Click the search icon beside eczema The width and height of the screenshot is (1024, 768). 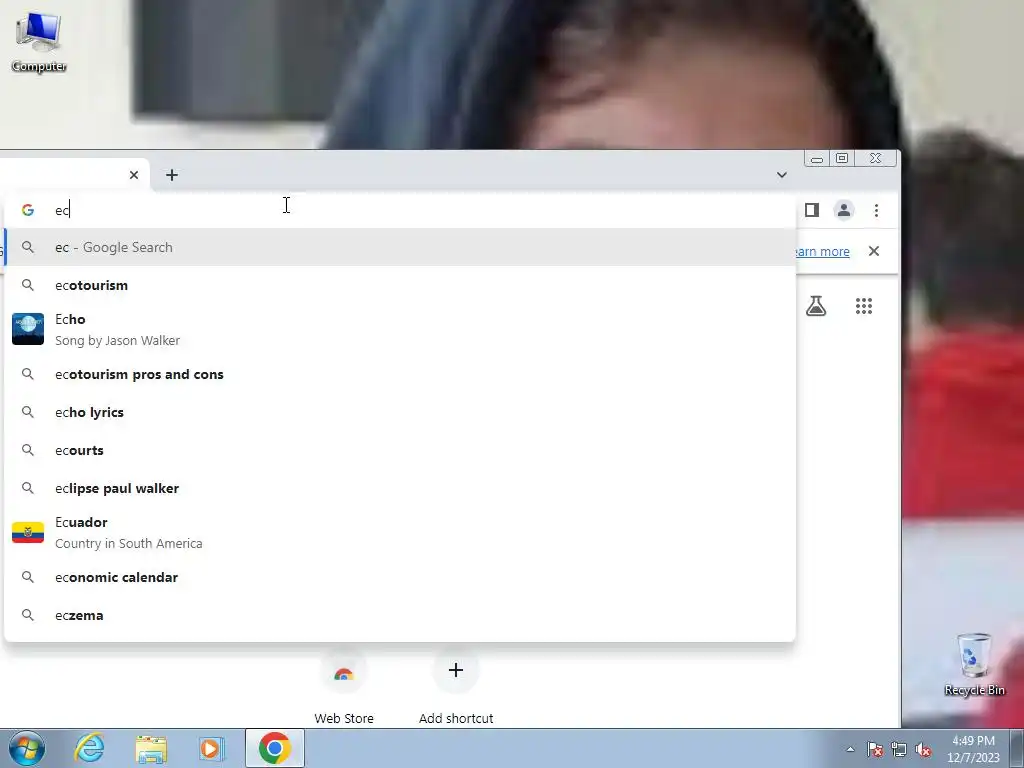[x=27, y=615]
